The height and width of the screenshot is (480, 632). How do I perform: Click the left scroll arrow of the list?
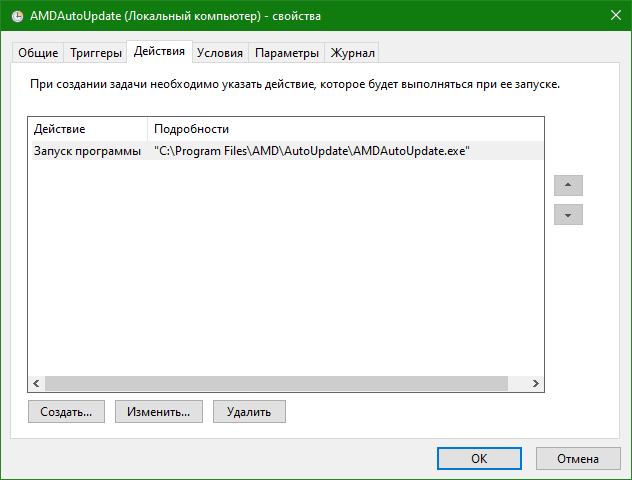coord(36,383)
